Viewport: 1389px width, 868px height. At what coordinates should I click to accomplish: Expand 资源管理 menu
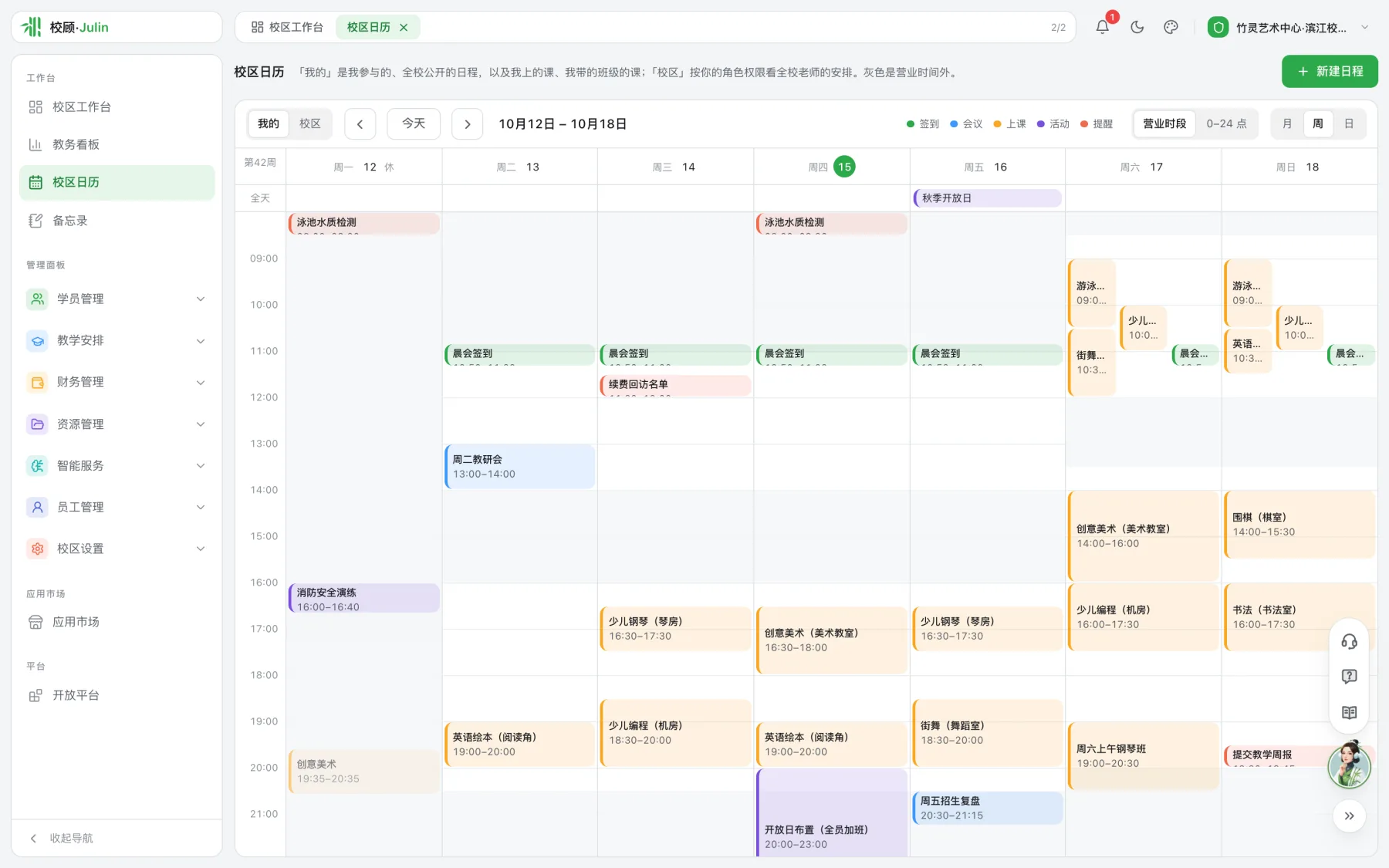click(x=117, y=424)
